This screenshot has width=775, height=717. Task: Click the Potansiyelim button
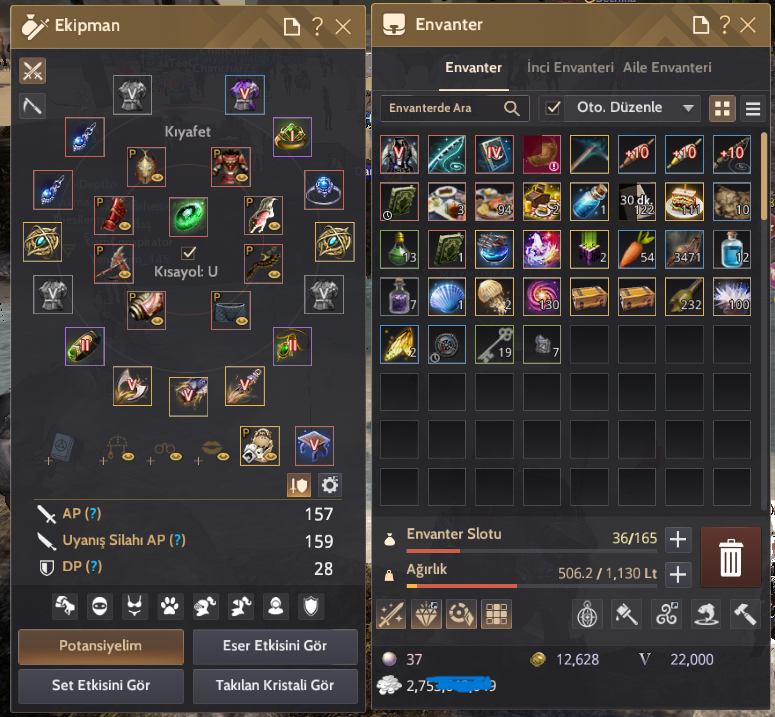101,646
